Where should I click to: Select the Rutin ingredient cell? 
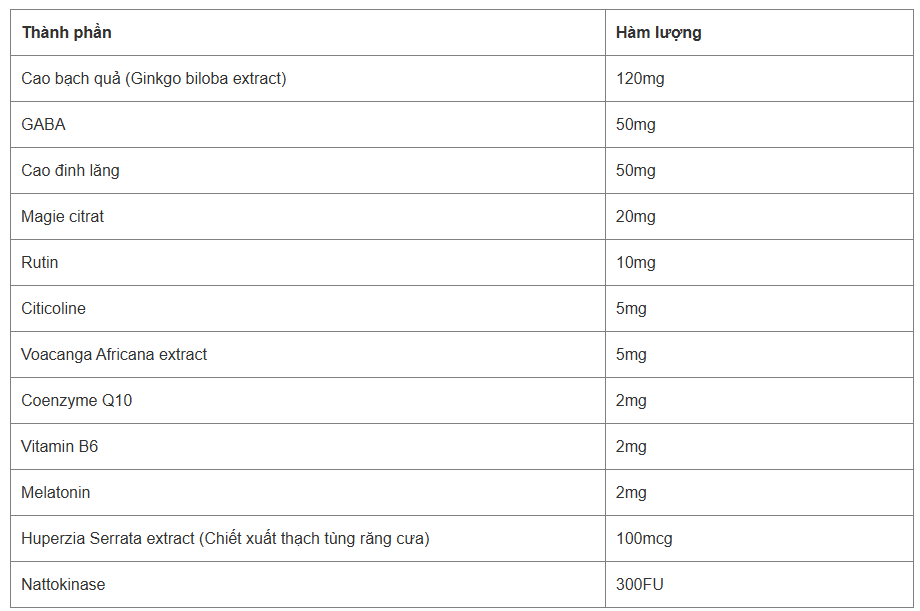40,263
